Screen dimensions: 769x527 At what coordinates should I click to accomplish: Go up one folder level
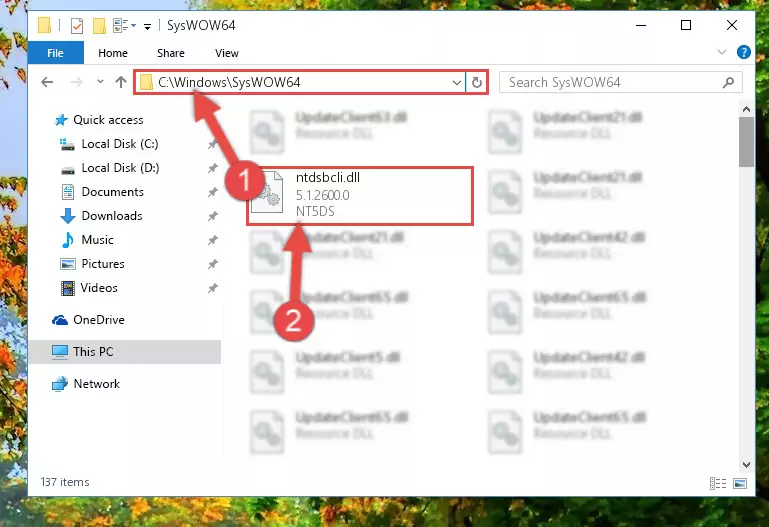click(121, 82)
